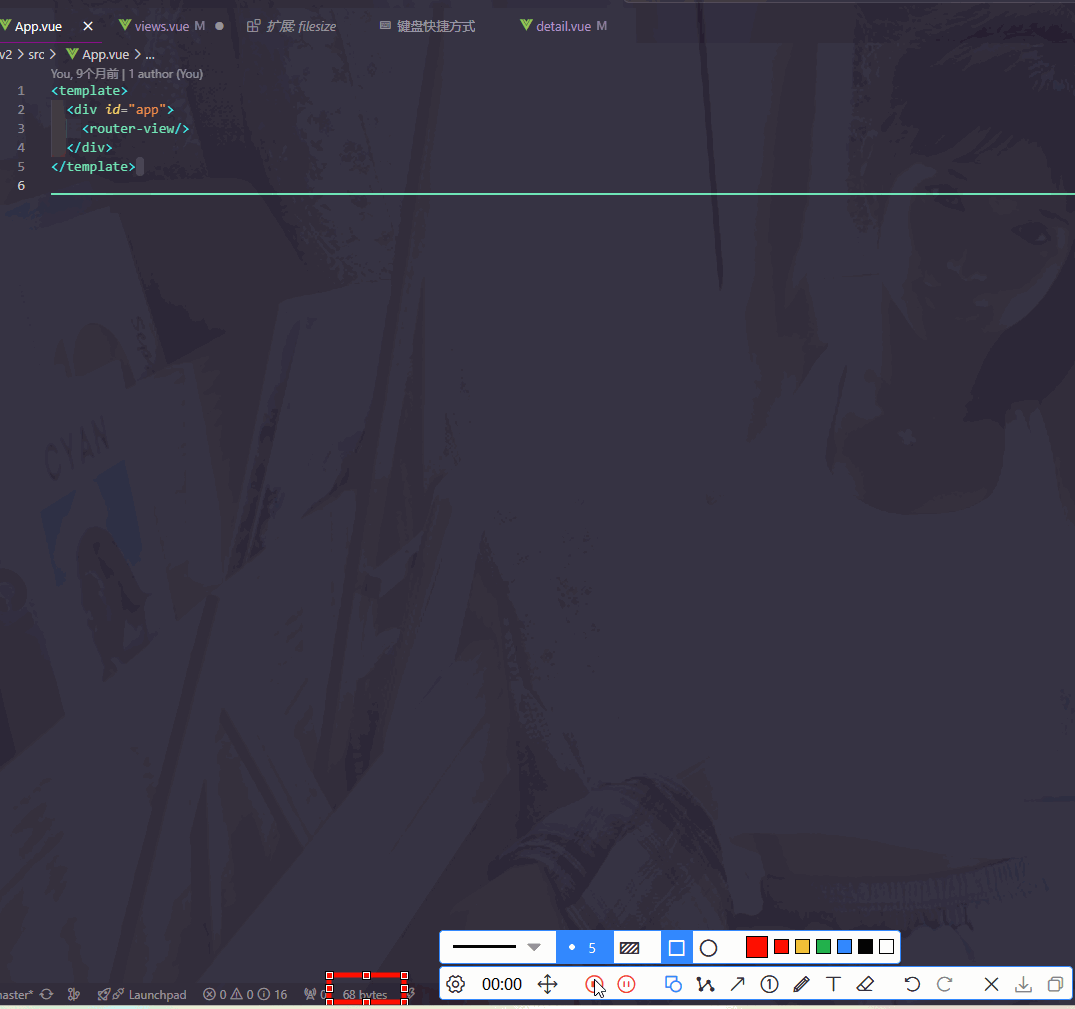Click the 68 bytes file size indicator
Screen dimensions: 1075x1009
(365, 994)
